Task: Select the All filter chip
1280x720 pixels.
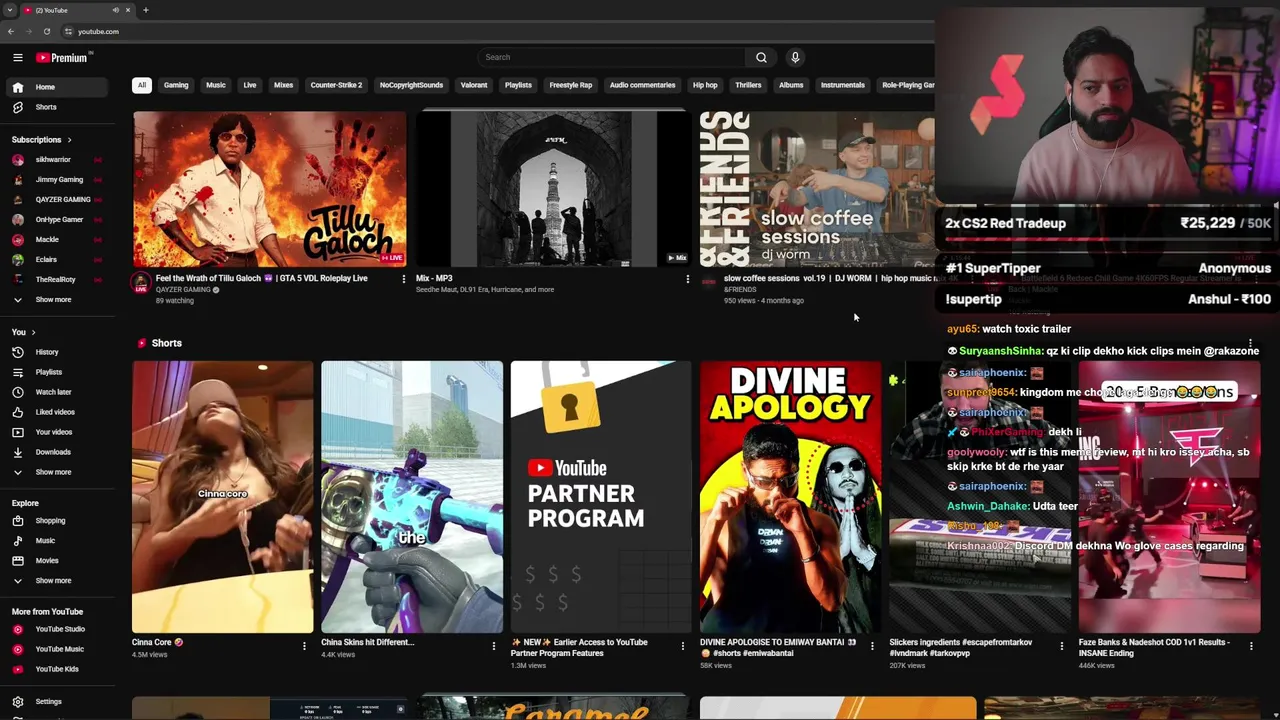Action: pyautogui.click(x=142, y=85)
